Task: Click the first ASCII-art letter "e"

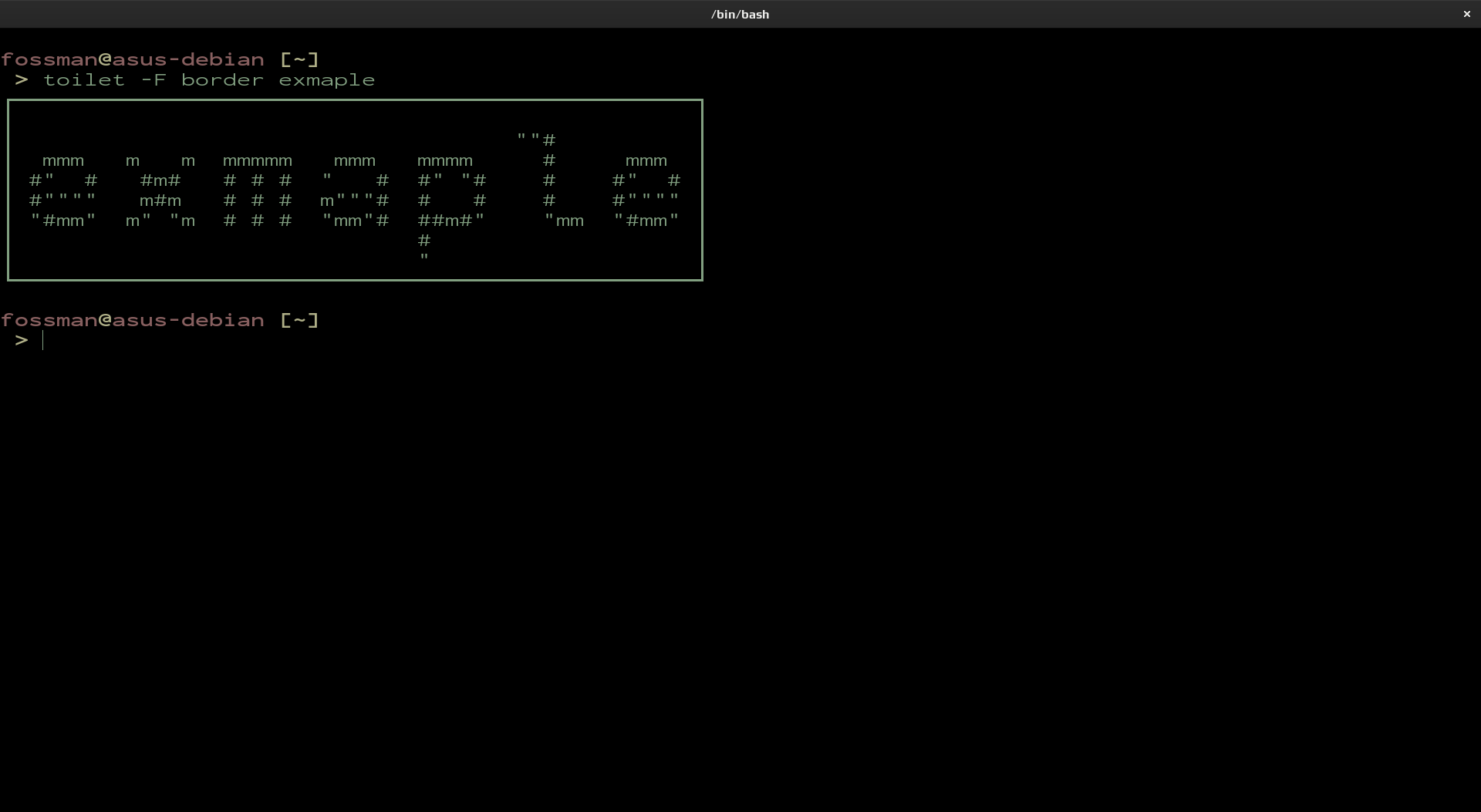Action: (63, 190)
